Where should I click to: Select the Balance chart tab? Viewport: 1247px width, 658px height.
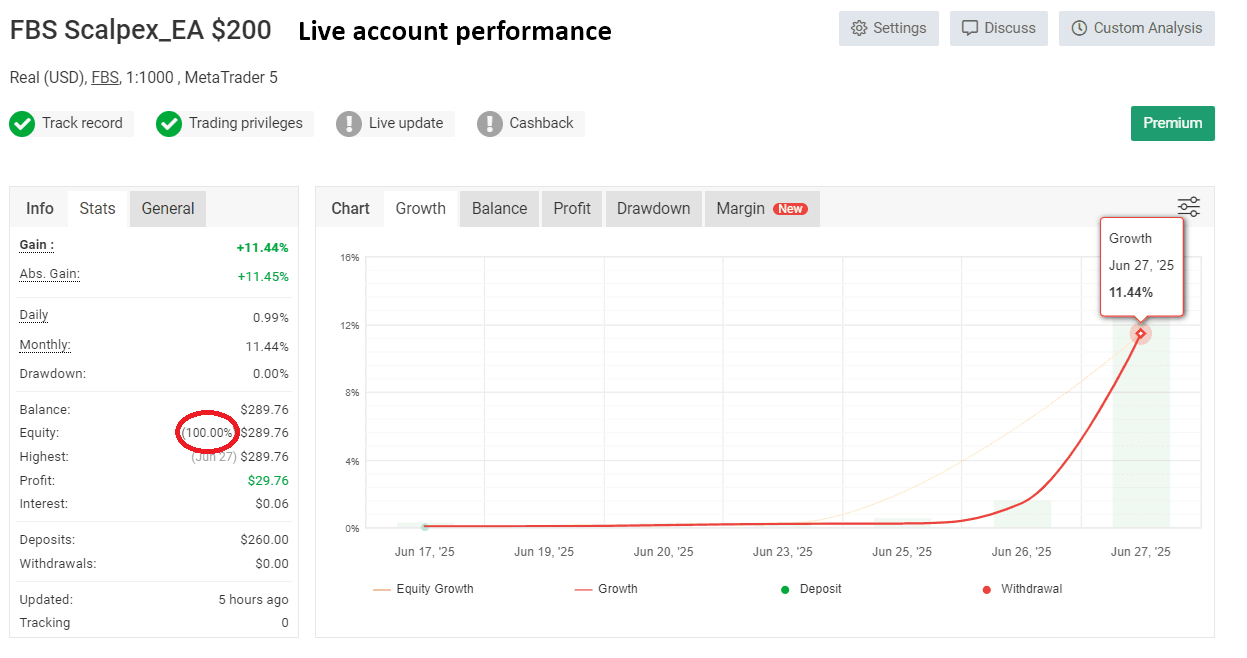click(x=499, y=208)
